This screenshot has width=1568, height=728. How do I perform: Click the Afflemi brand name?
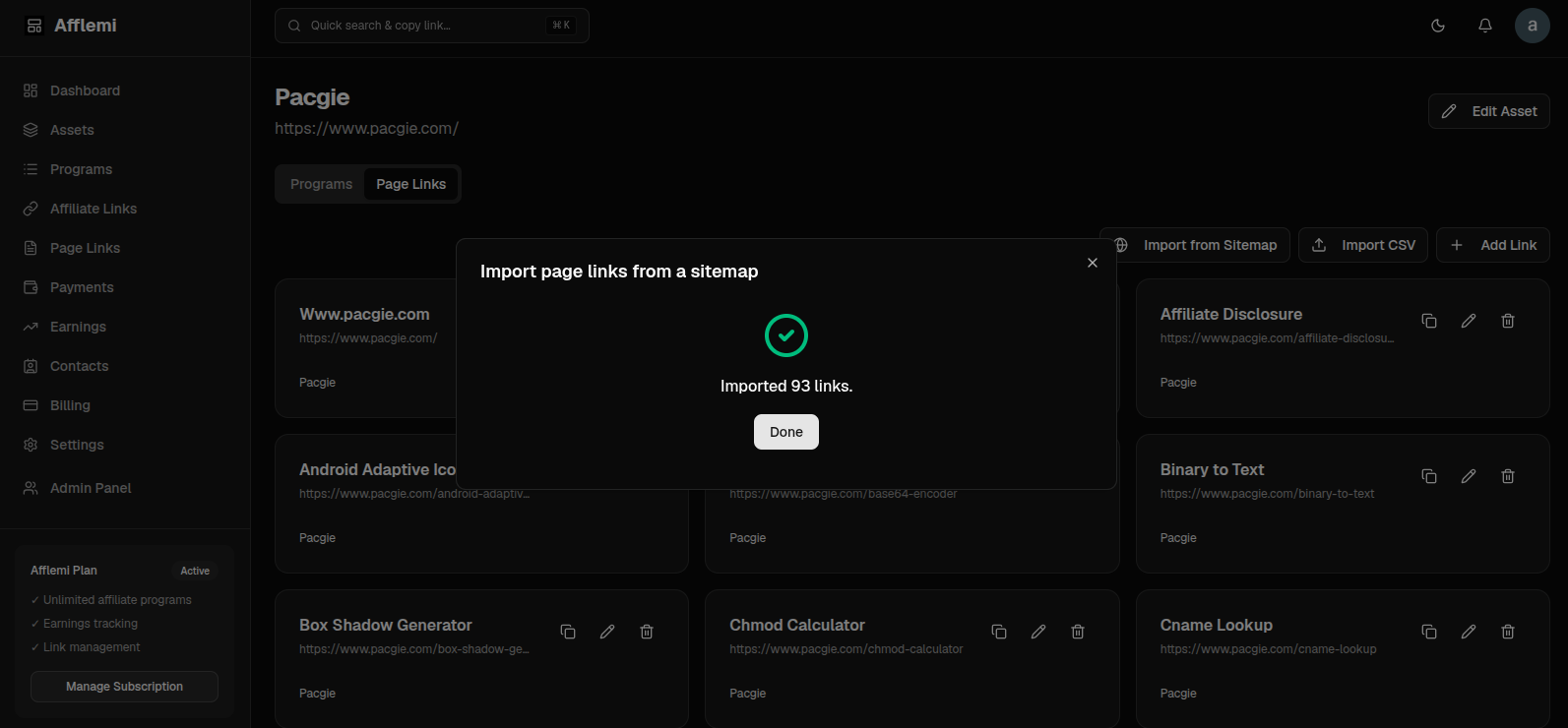tap(86, 26)
